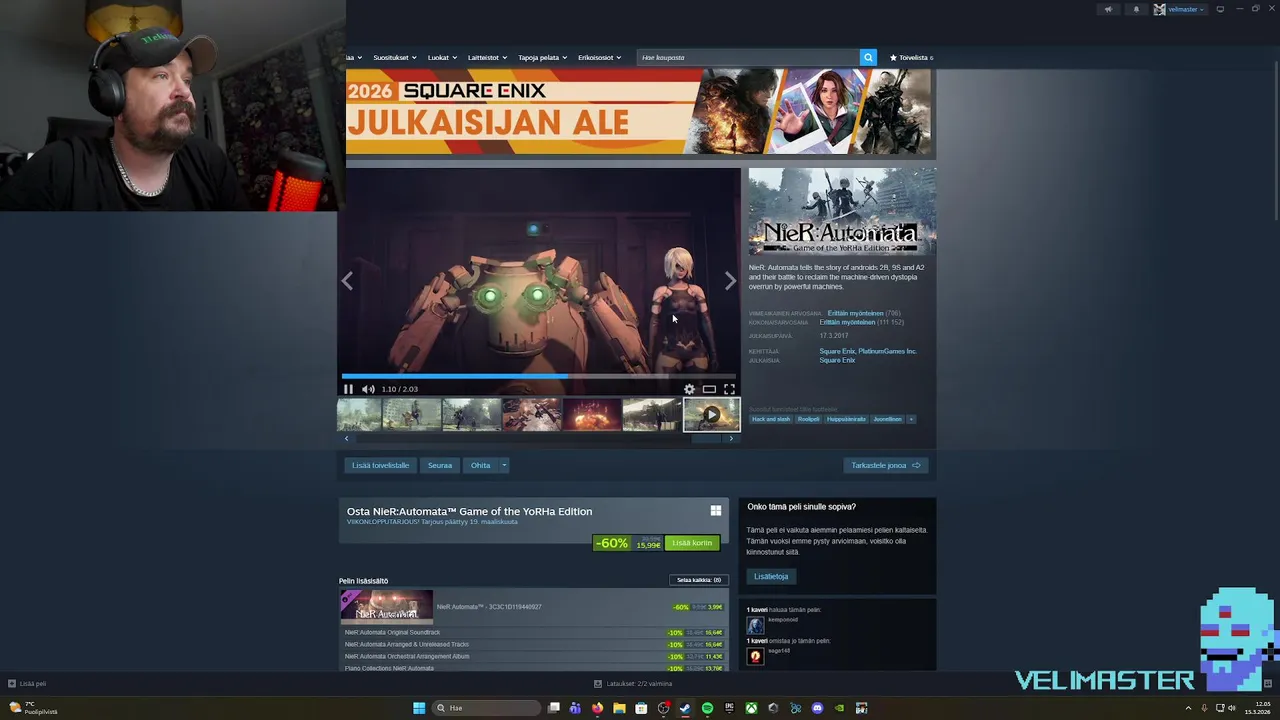This screenshot has width=1280, height=720.
Task: Open File Explorer from the taskbar
Action: click(619, 708)
